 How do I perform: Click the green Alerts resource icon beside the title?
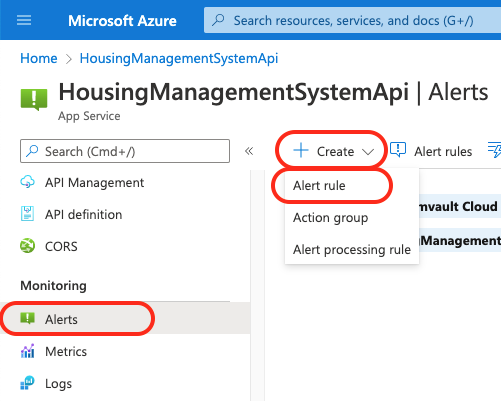point(34,99)
